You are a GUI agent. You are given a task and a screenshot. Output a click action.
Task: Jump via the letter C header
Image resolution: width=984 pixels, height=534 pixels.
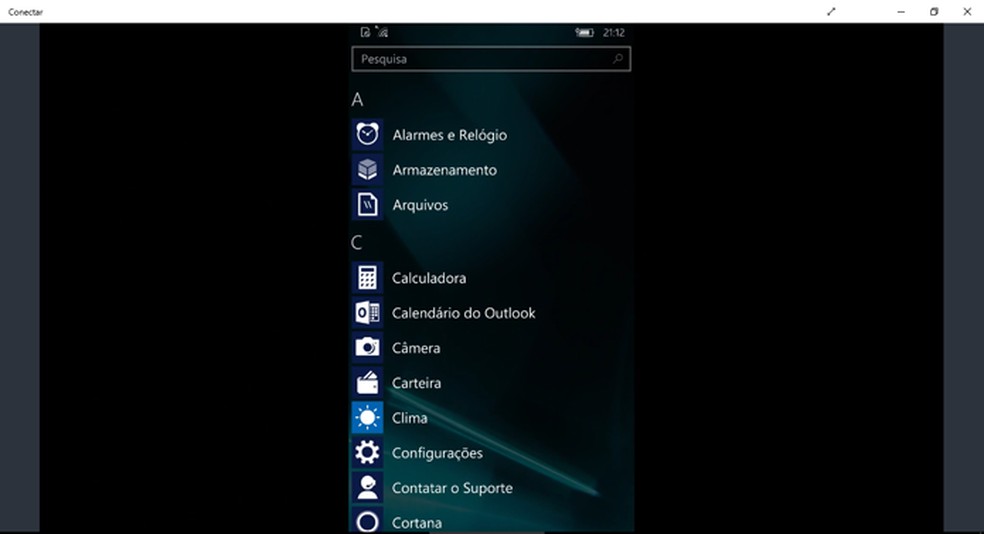click(357, 242)
